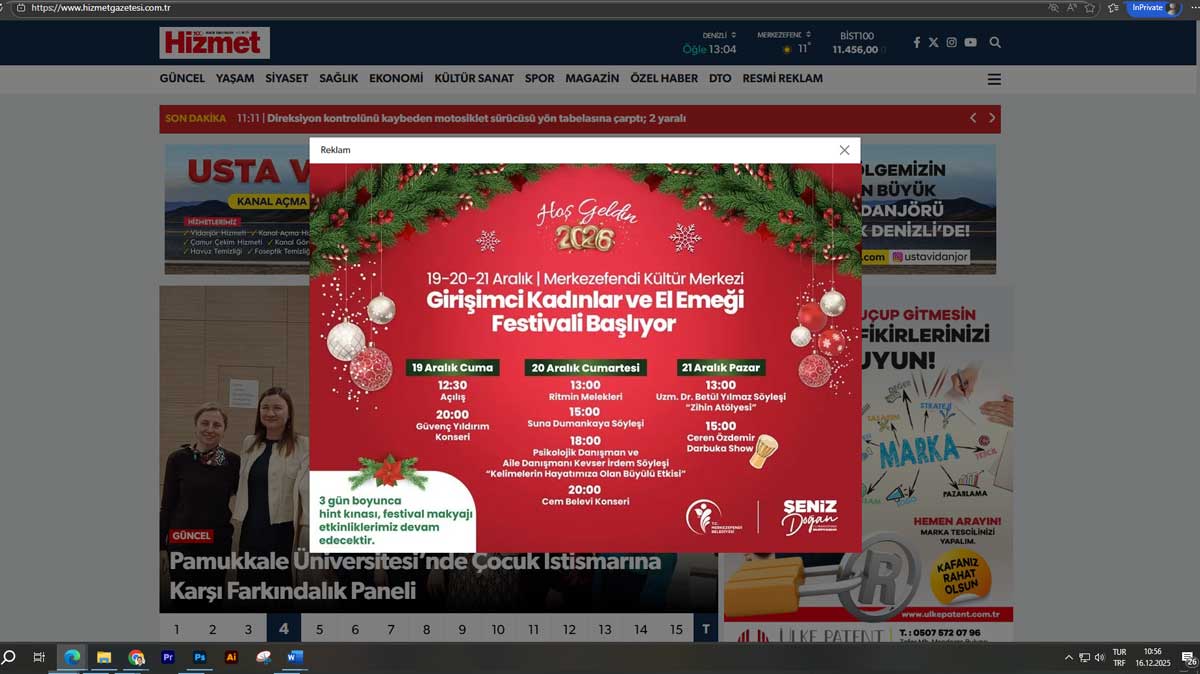Screen dimensions: 1200x674
Task: Expand the Merkezefendi weather location selector
Action: click(784, 35)
